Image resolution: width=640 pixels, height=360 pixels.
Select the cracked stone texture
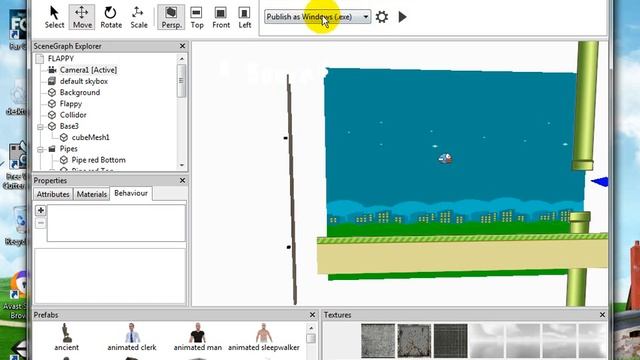click(x=414, y=342)
